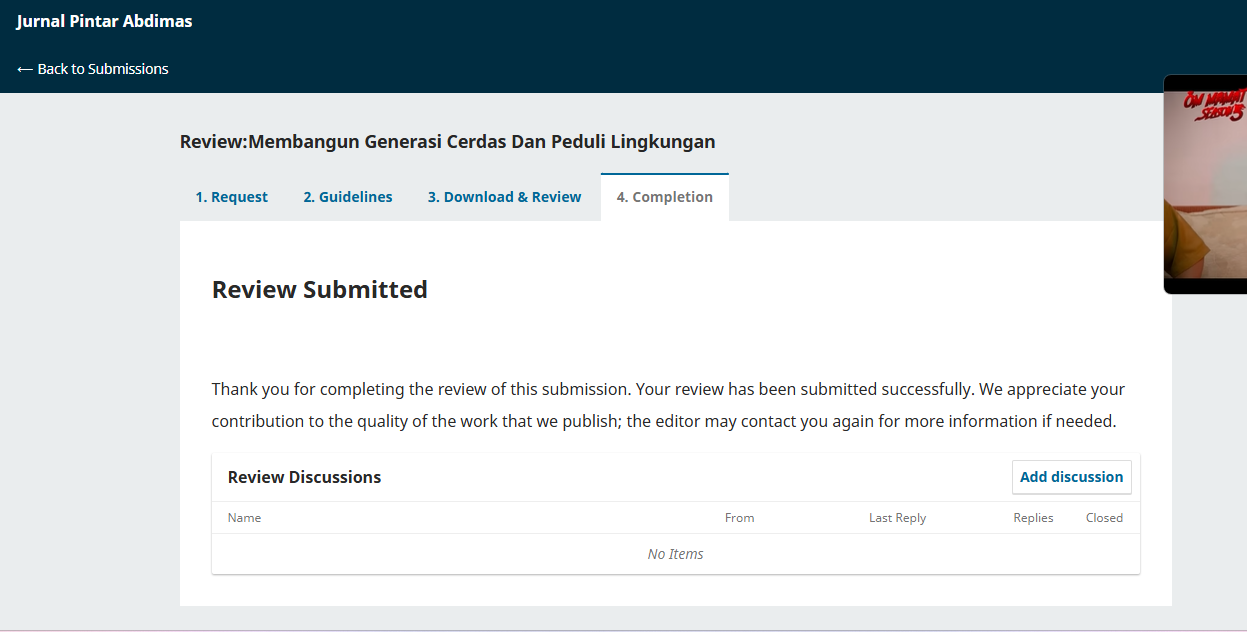Click the Review Discussions heading
Screen dimensions: 1247x632
click(304, 477)
